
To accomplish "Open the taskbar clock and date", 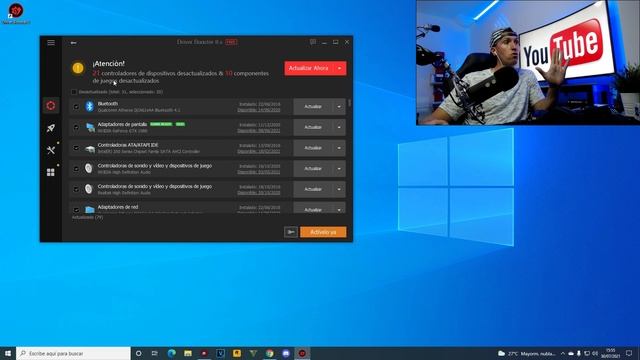I will tap(611, 353).
